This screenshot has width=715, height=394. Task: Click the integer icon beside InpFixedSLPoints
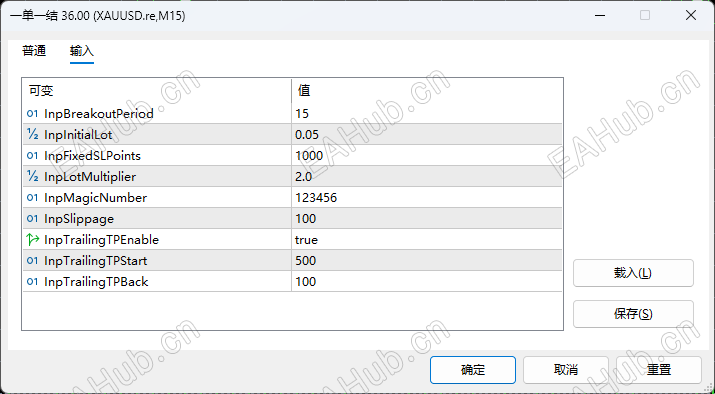pyautogui.click(x=32, y=156)
